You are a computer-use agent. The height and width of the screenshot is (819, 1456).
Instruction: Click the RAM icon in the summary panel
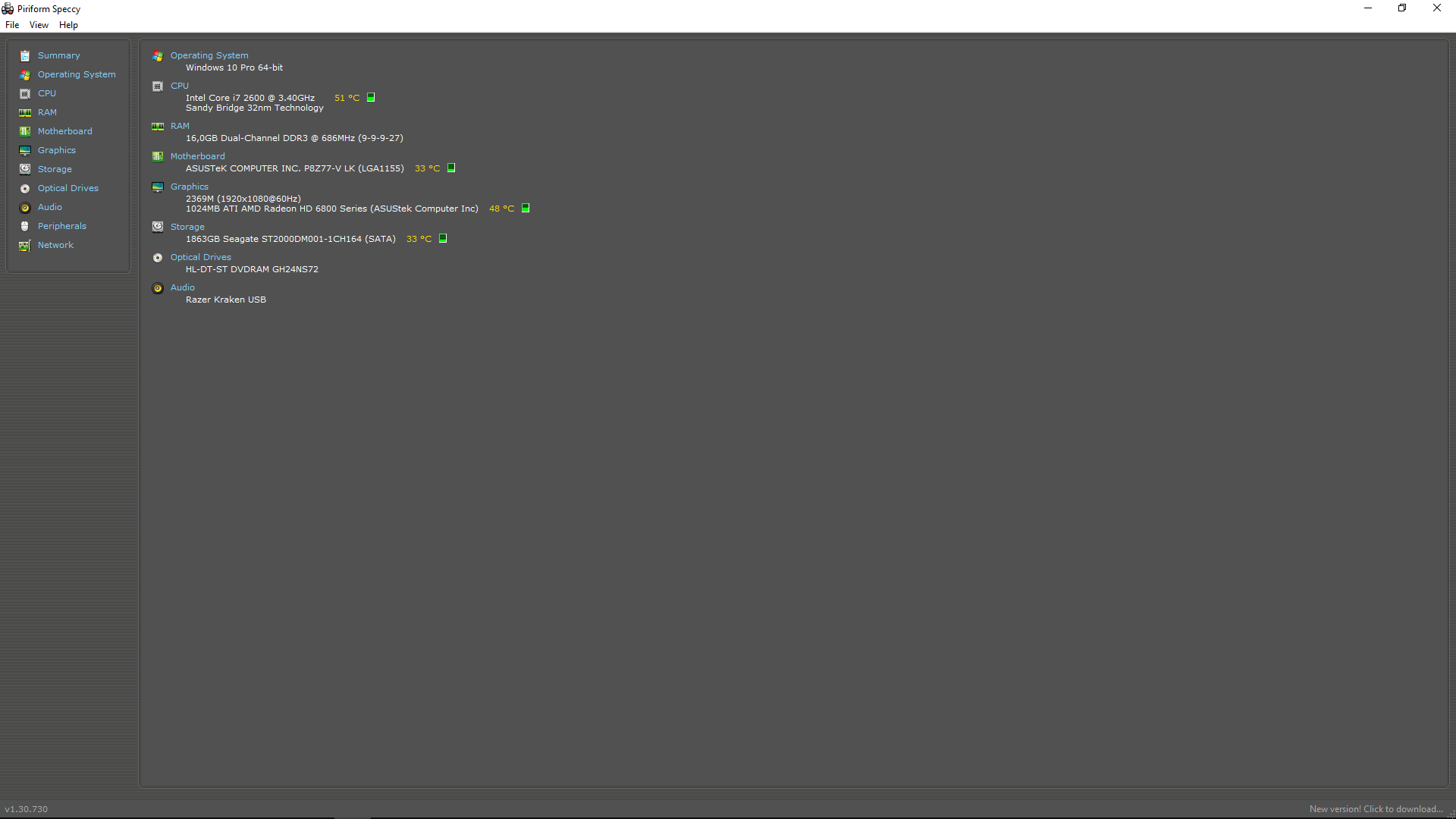(x=158, y=127)
